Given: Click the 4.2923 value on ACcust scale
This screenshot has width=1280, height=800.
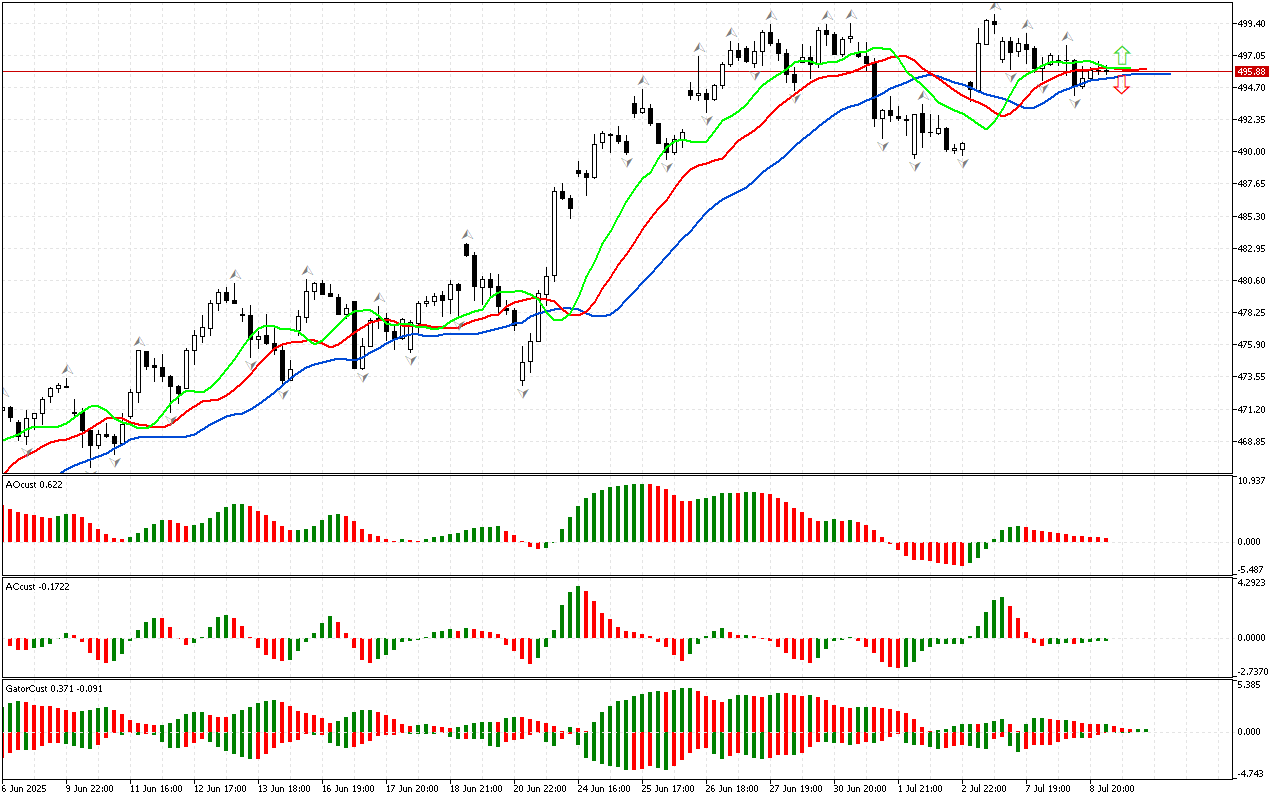Looking at the screenshot, I should tap(1251, 582).
